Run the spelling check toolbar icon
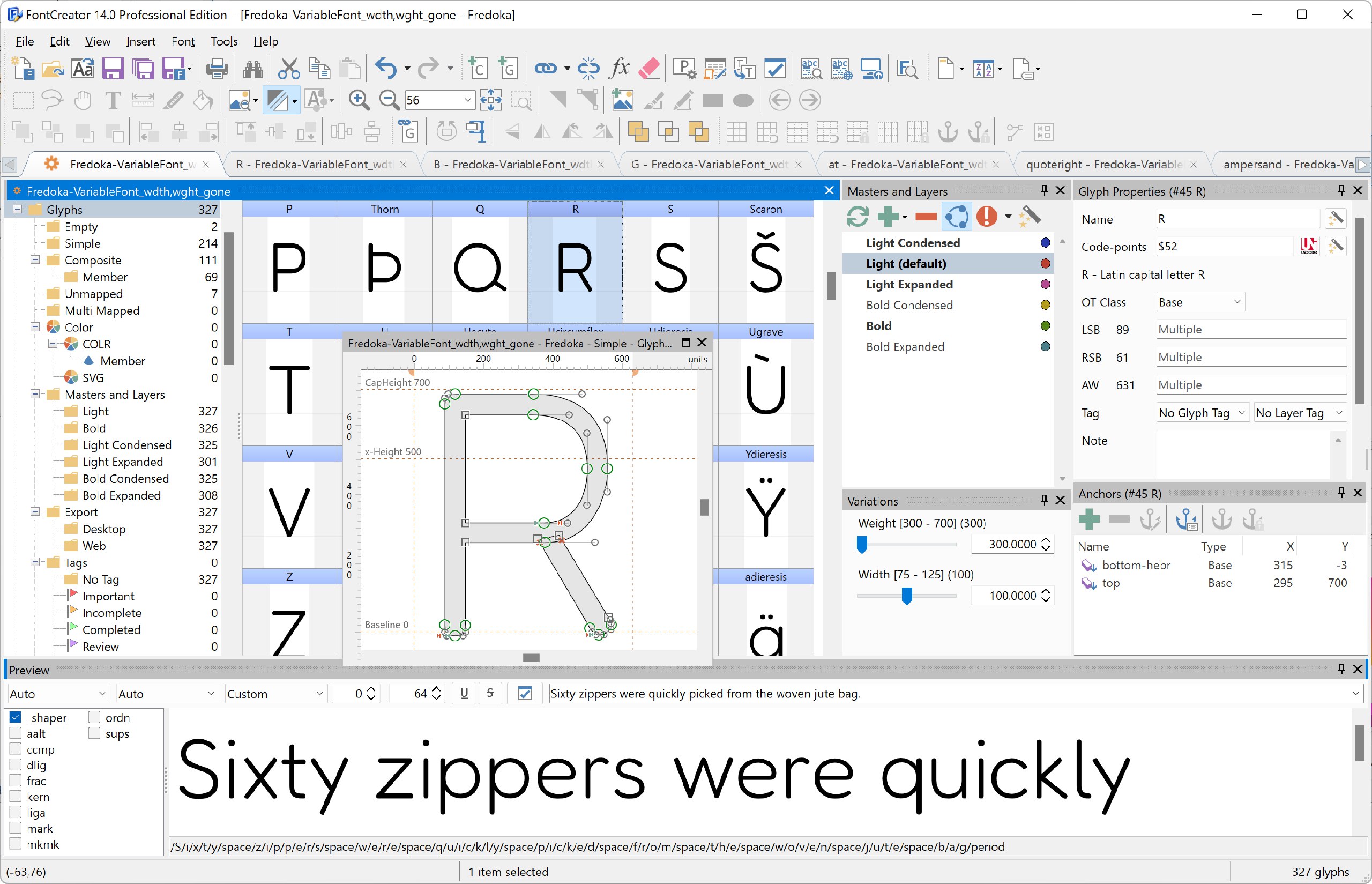 [810, 68]
